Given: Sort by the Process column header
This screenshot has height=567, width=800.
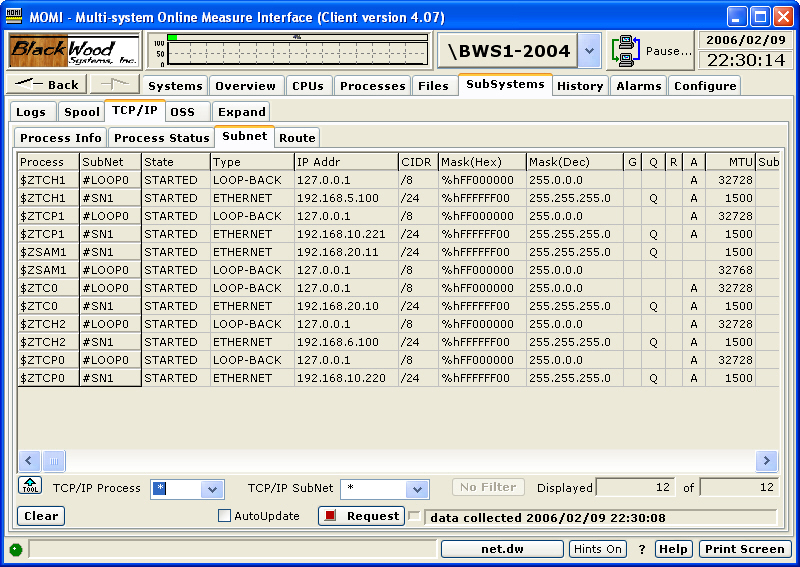Looking at the screenshot, I should tap(48, 162).
